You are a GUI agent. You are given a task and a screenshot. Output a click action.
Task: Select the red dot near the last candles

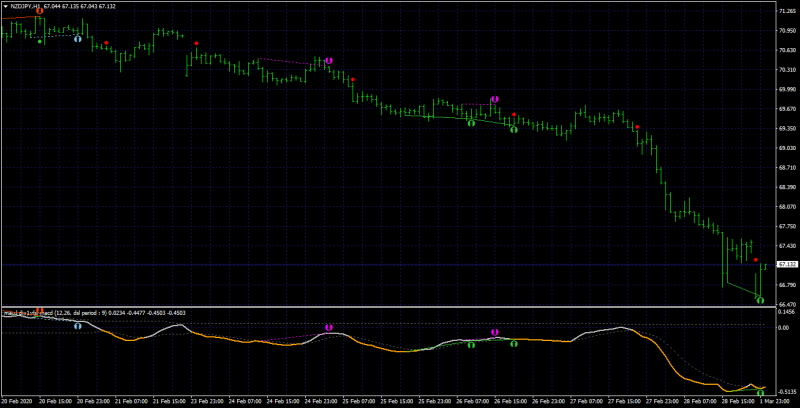[x=756, y=260]
